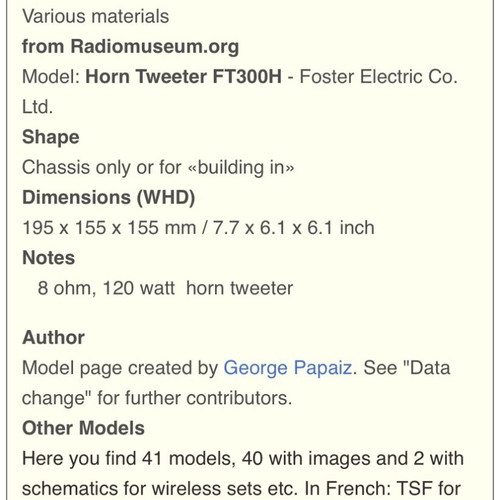
Task: Click the 'Model:' label
Action: tap(51, 76)
